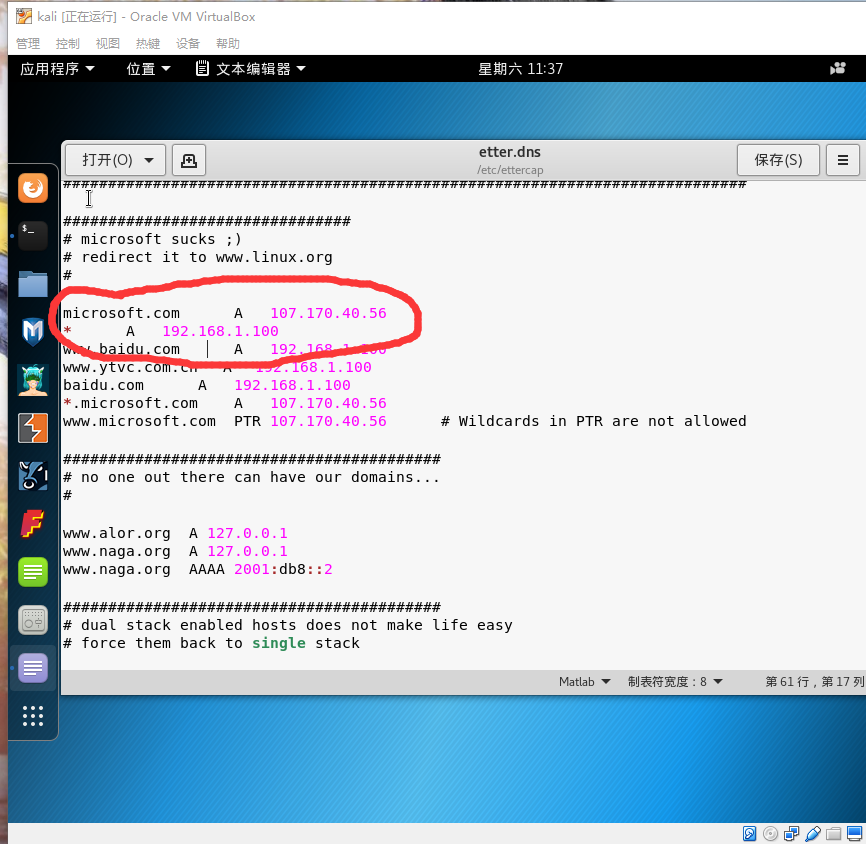
Task: Click the new document icon button
Action: click(188, 160)
